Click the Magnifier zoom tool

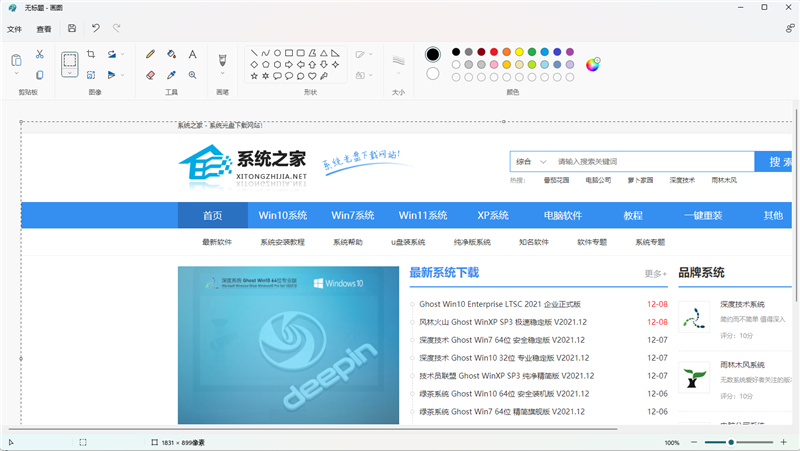coord(192,75)
